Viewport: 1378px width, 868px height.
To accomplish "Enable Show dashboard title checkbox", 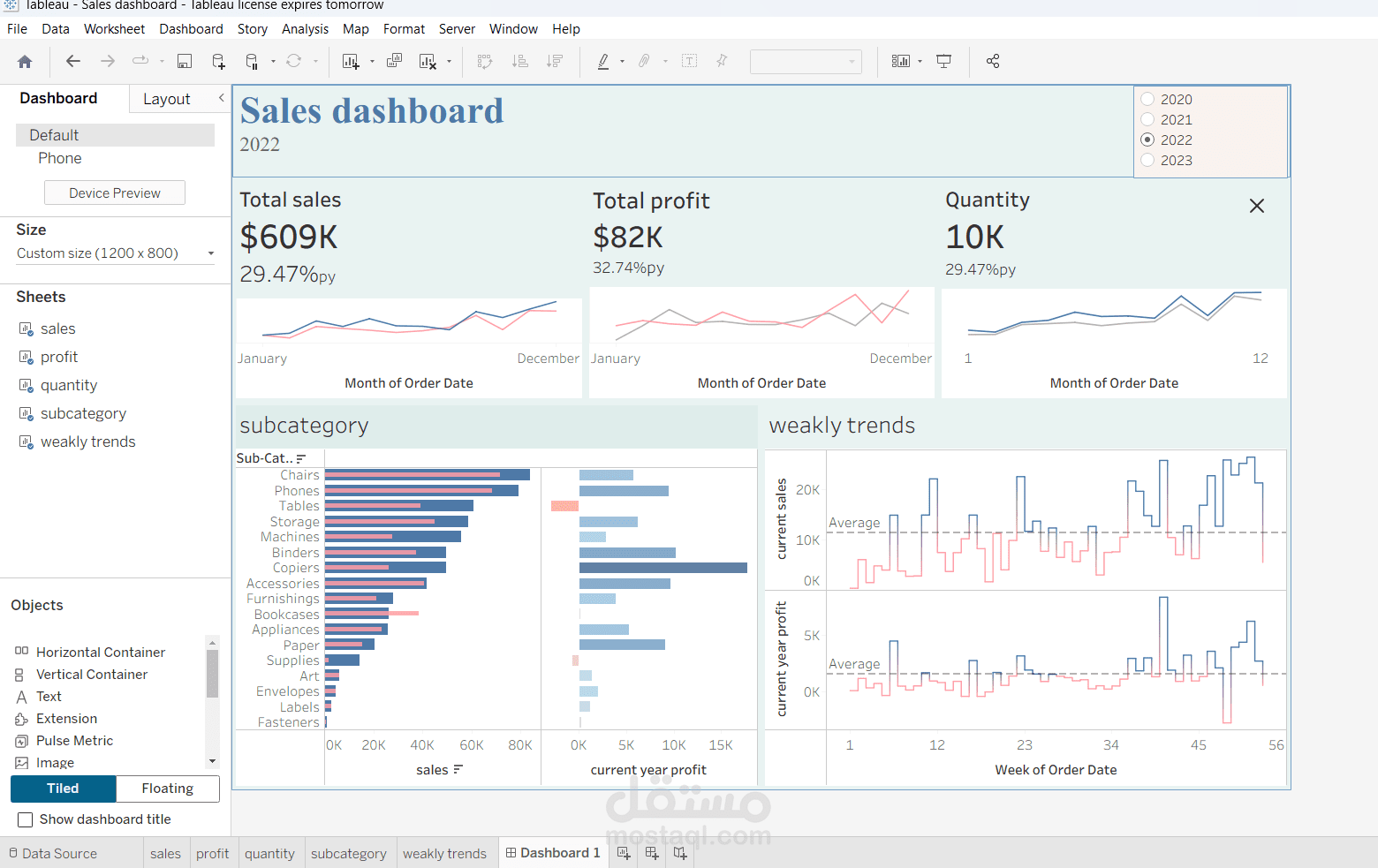I will point(26,819).
